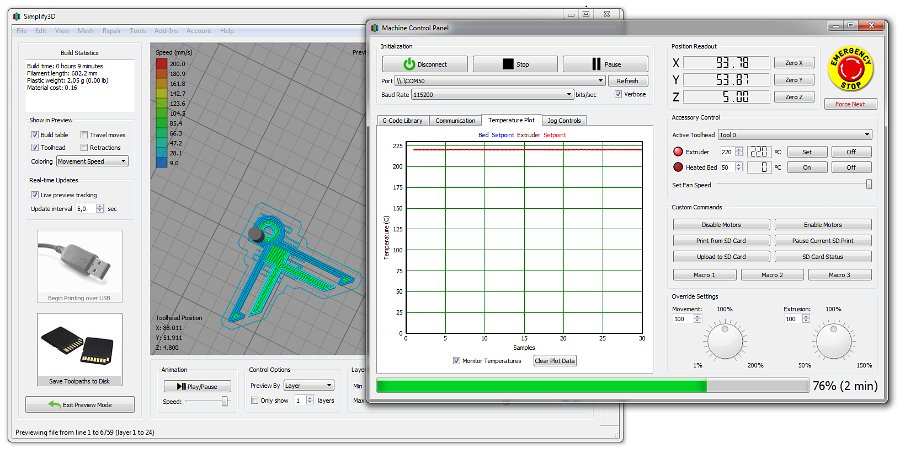Adjust the Update interval stepper
The height and width of the screenshot is (449, 900).
coord(100,209)
